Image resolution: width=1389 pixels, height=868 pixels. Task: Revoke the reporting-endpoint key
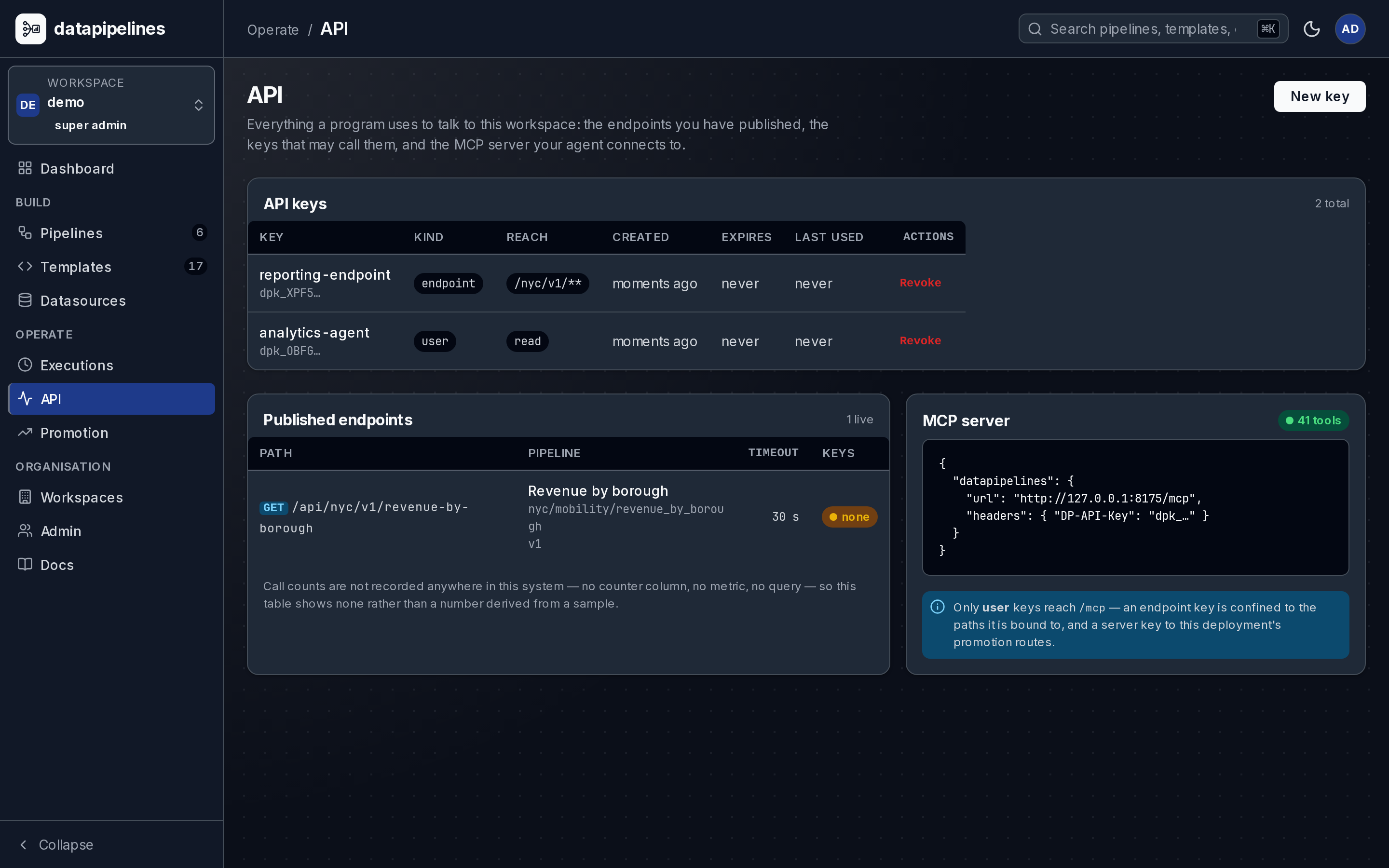pos(920,283)
